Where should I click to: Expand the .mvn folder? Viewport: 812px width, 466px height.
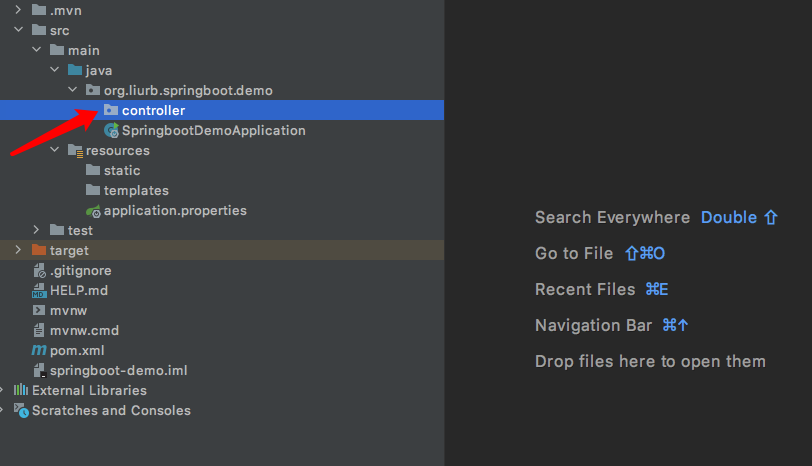tap(19, 9)
